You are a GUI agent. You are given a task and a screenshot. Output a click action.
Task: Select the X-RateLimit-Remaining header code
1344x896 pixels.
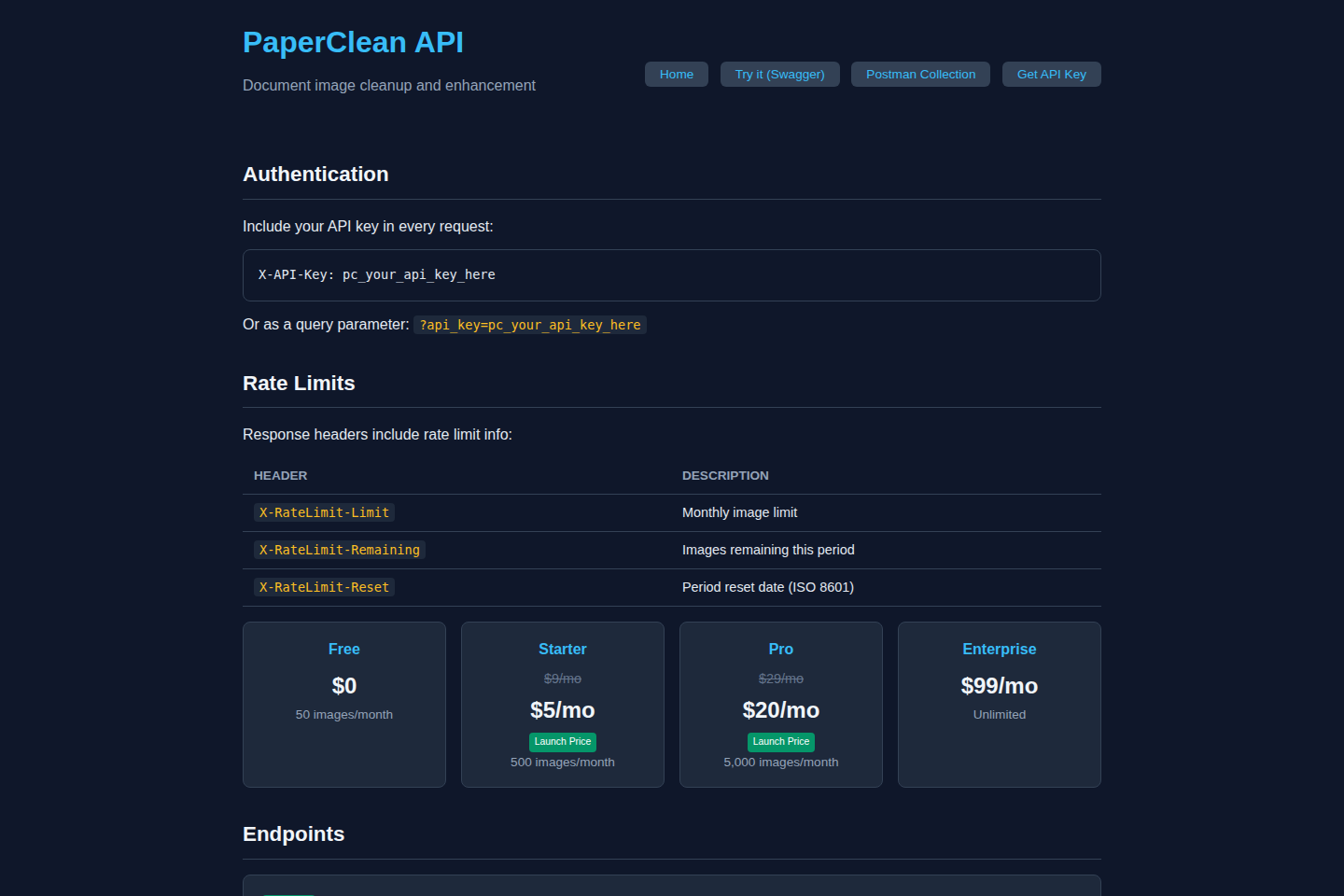[x=340, y=550]
